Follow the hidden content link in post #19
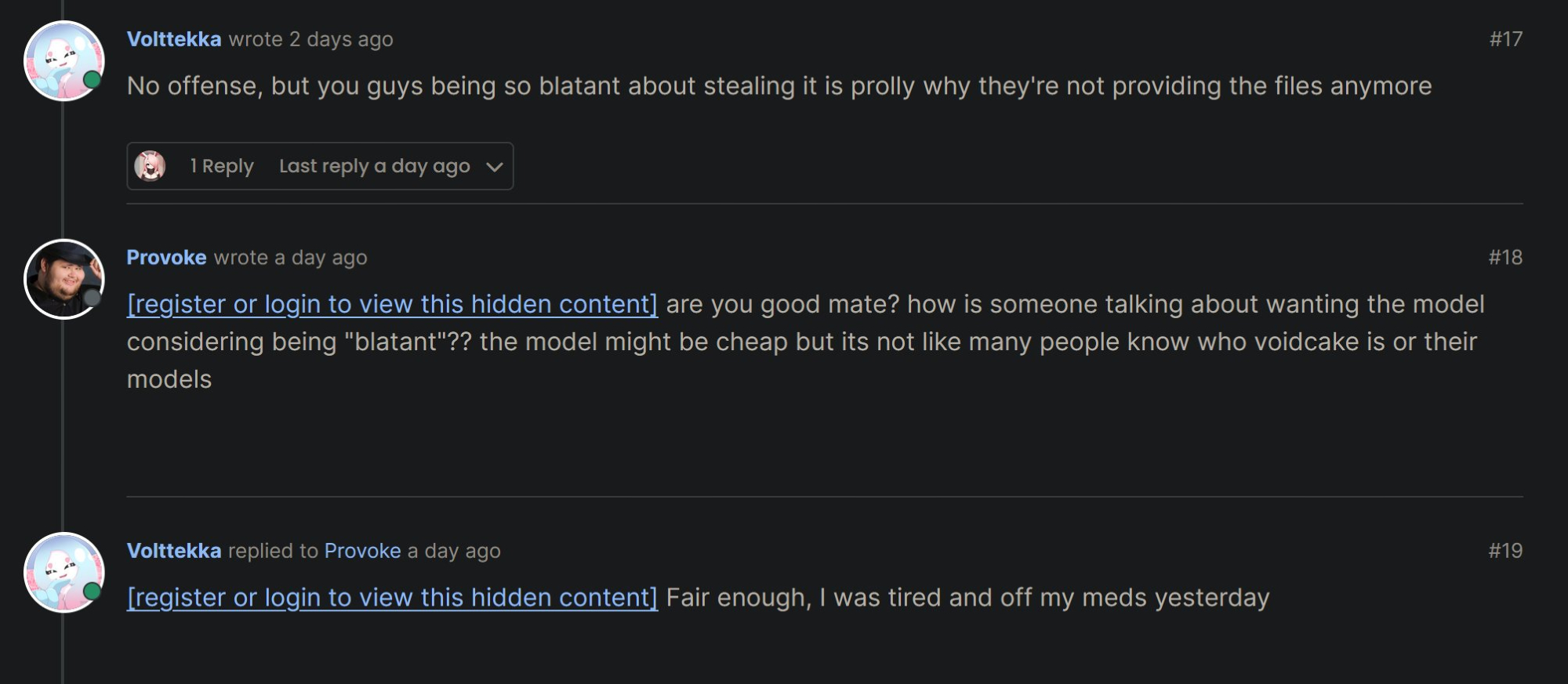1568x684 pixels. [x=392, y=598]
